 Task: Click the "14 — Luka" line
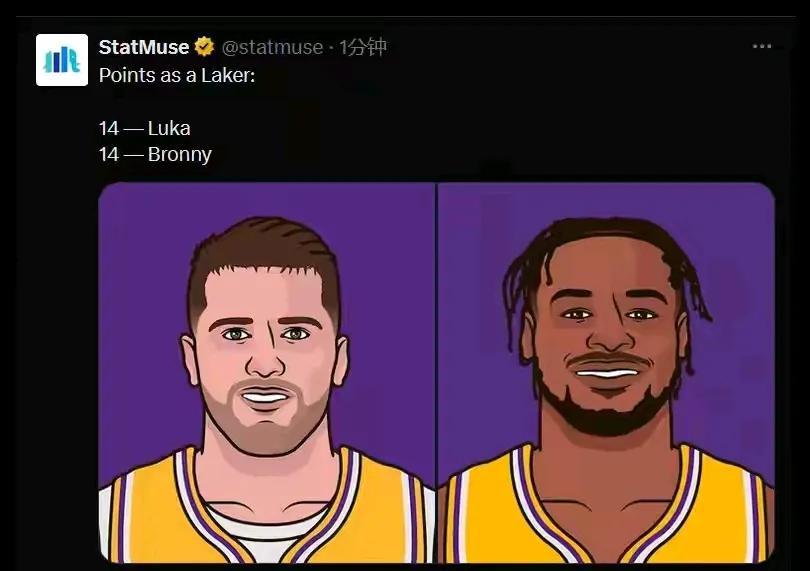[x=145, y=128]
